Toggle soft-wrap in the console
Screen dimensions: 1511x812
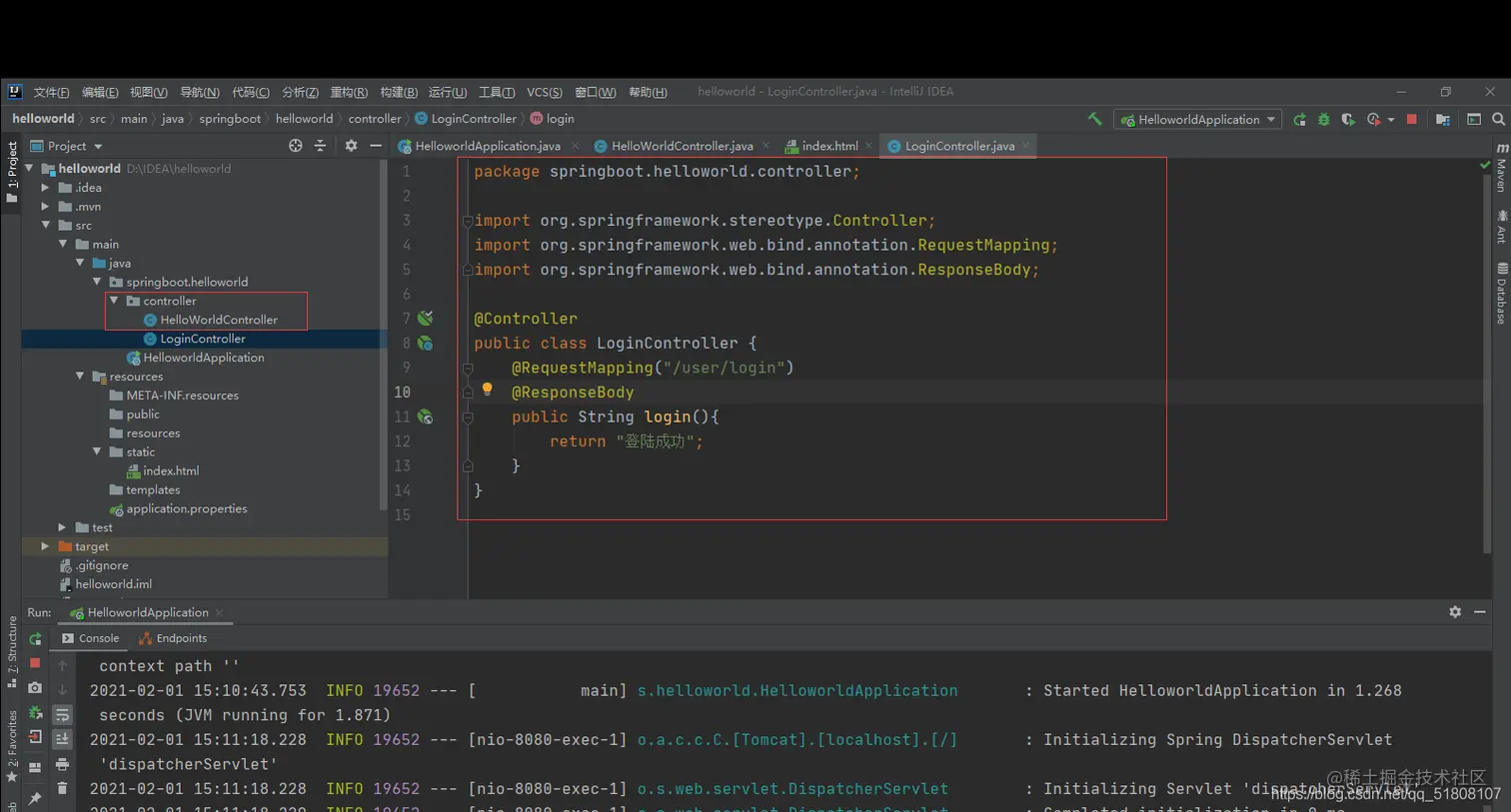coord(62,714)
